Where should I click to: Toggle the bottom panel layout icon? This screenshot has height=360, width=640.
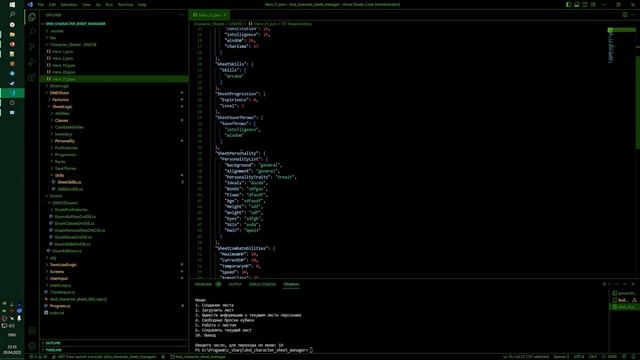[576, 4]
